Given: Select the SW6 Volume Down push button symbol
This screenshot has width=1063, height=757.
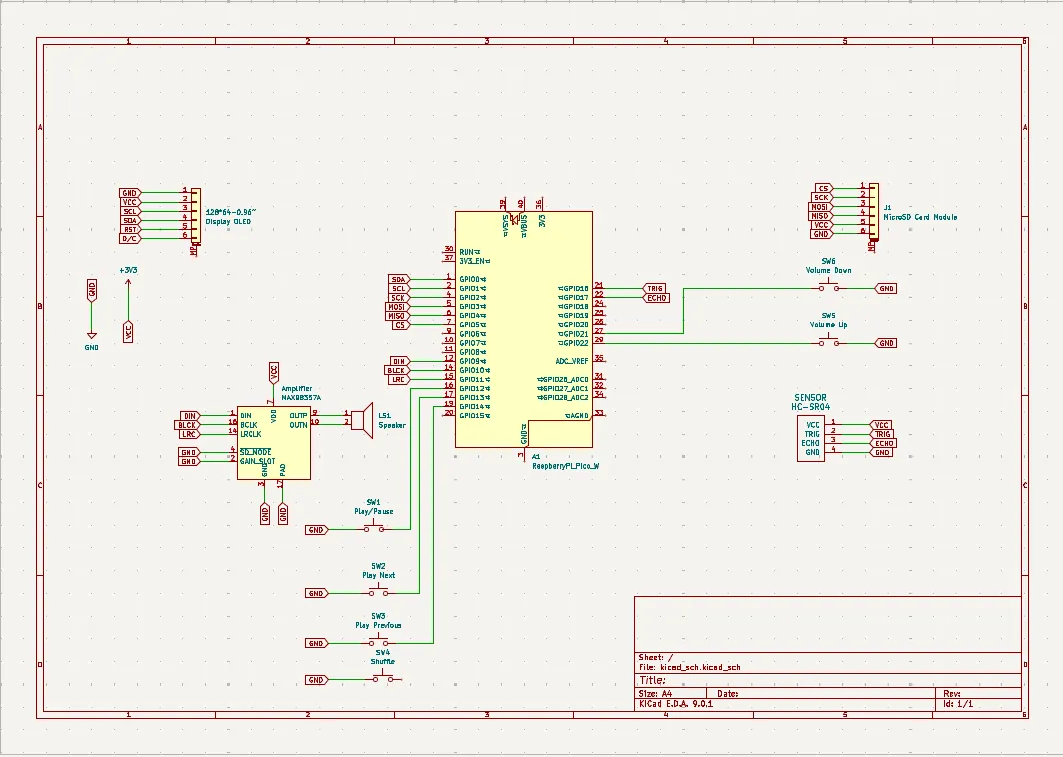Looking at the screenshot, I should point(828,287).
